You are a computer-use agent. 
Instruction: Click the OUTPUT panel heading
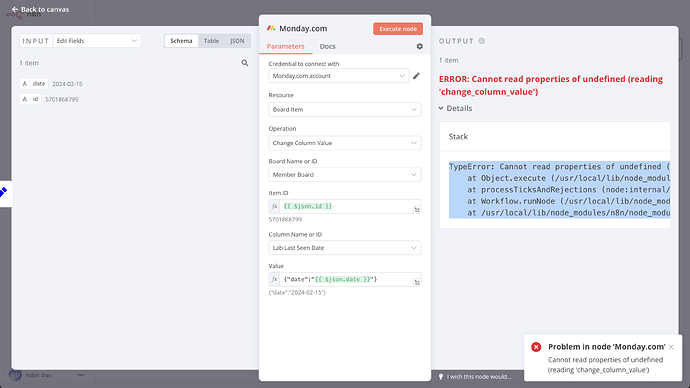(456, 41)
